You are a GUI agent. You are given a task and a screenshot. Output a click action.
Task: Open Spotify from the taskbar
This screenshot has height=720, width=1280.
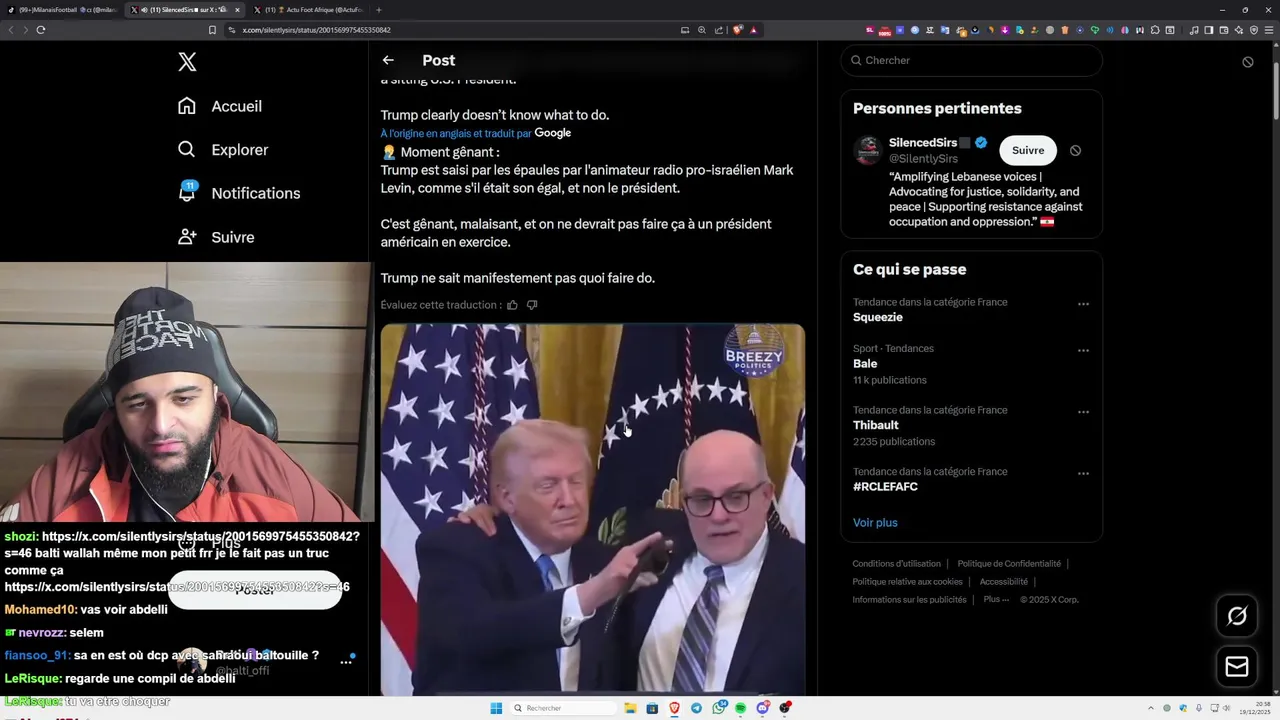(741, 708)
